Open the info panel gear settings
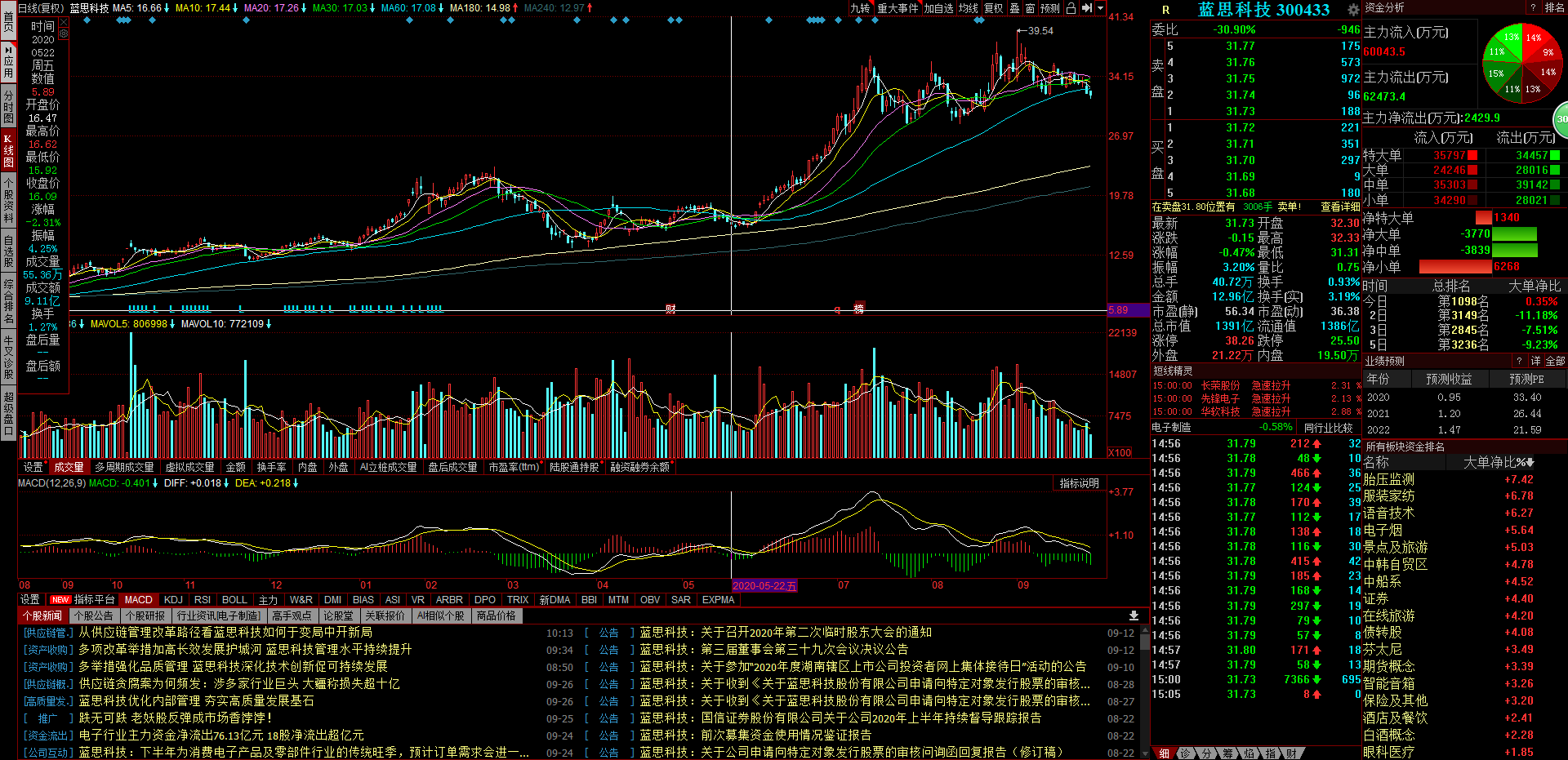The height and width of the screenshot is (760, 1568). 63,35
